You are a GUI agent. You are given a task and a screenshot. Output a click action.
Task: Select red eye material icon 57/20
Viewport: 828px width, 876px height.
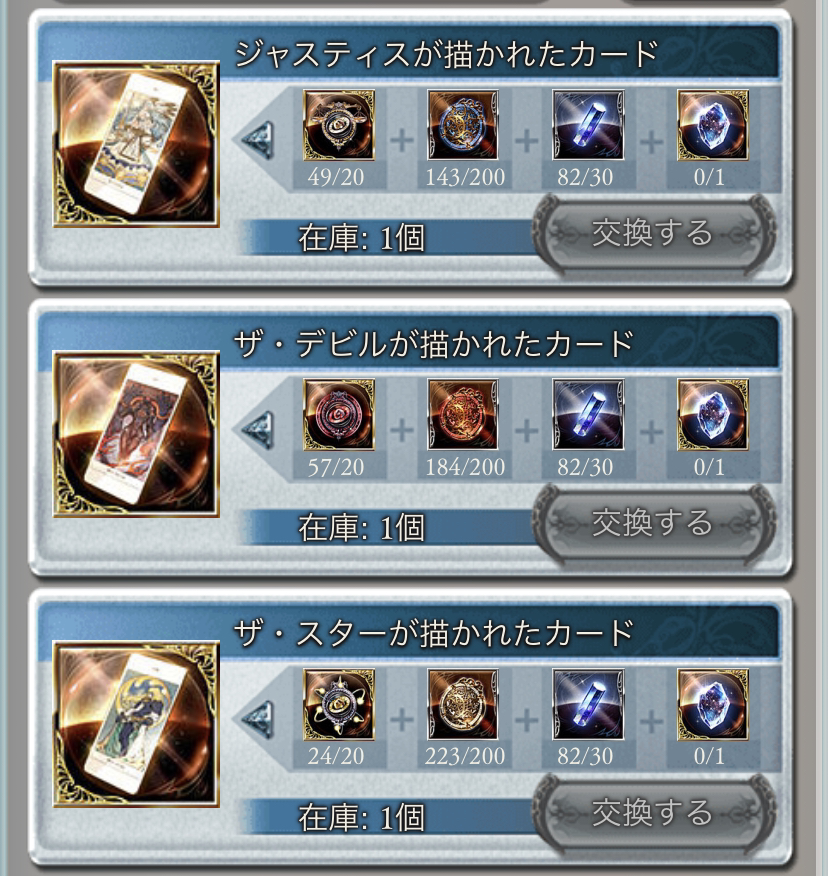[339, 415]
